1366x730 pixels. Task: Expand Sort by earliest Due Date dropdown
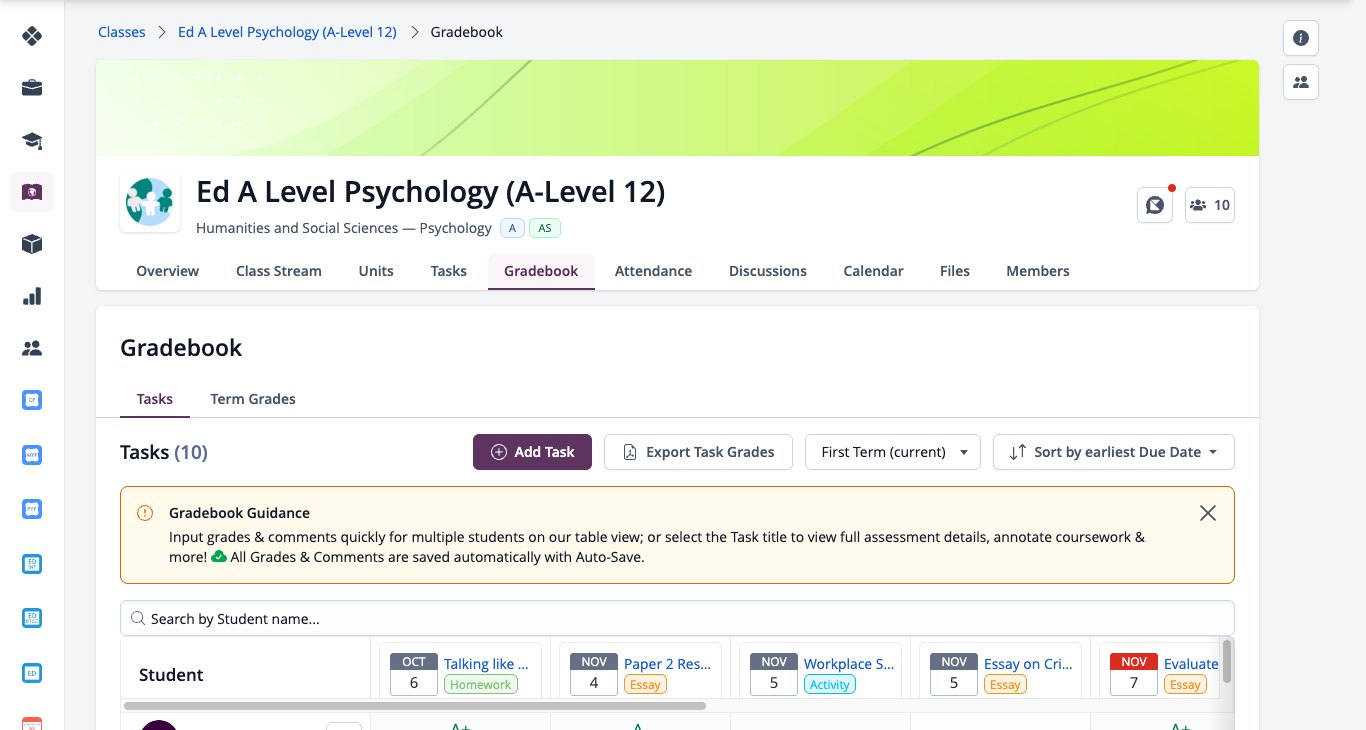tap(1114, 452)
